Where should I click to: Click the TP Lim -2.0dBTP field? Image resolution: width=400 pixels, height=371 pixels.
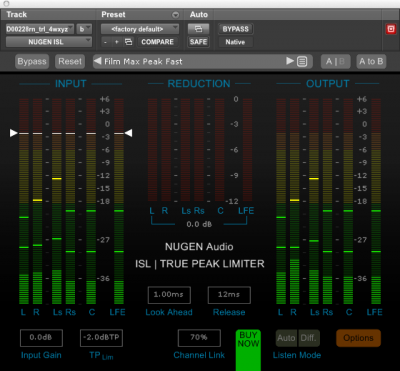pyautogui.click(x=101, y=338)
